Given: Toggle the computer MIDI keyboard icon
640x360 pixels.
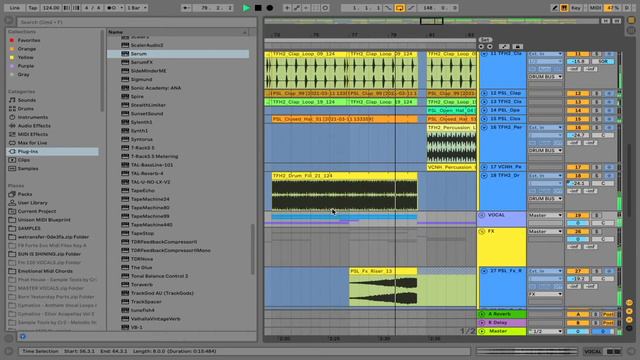Looking at the screenshot, I should [564, 8].
